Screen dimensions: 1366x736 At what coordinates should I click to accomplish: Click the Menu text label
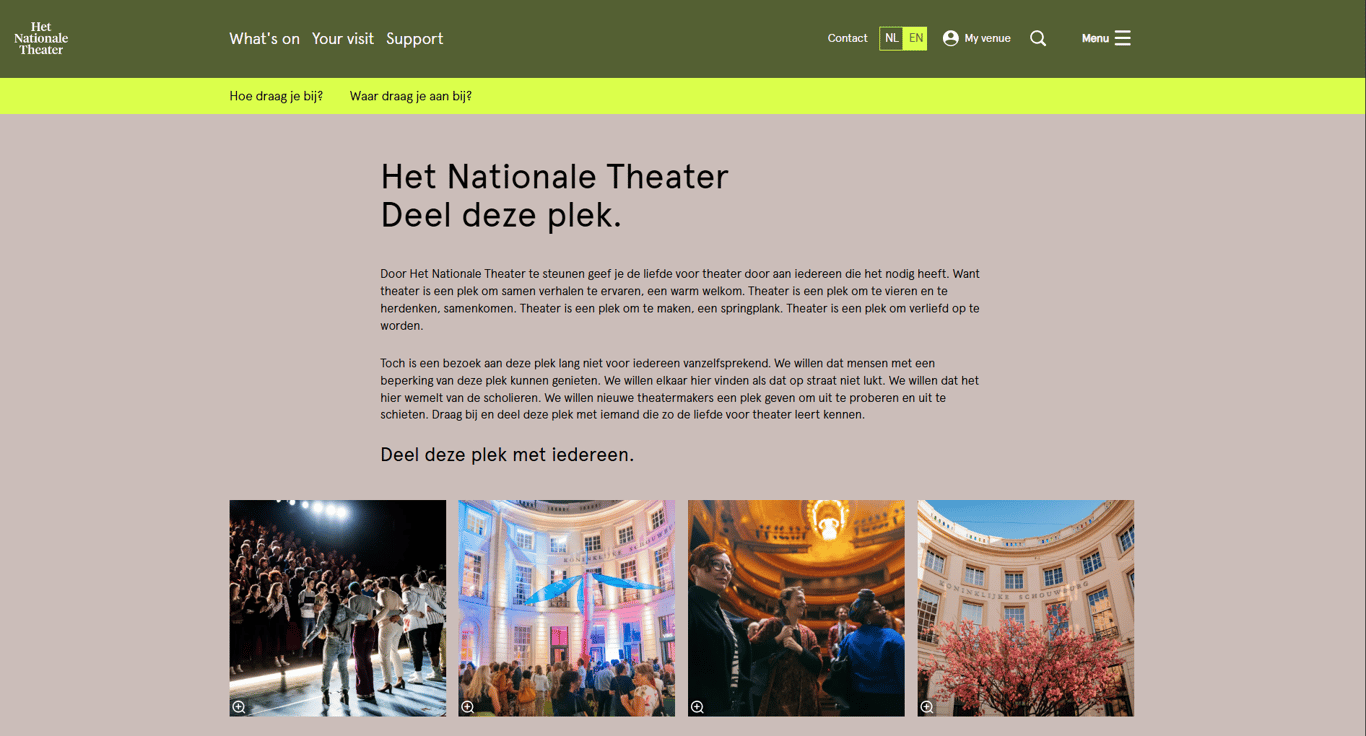click(x=1095, y=38)
